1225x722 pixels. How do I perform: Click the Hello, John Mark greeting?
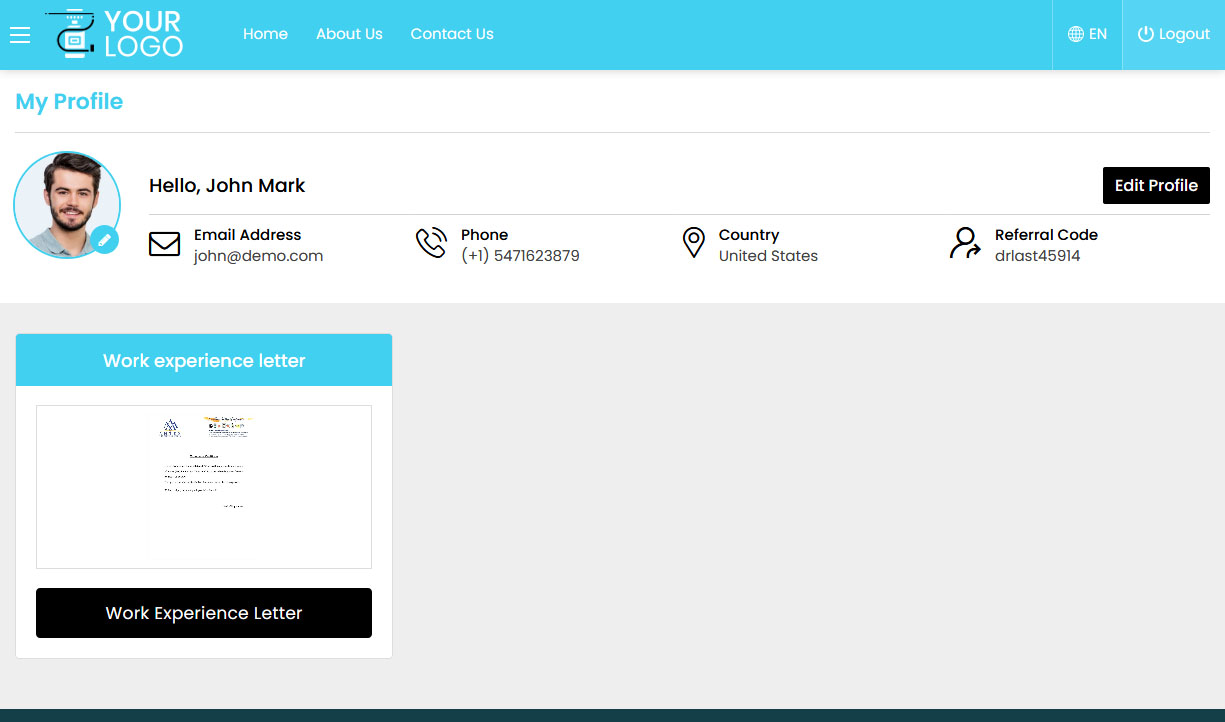[x=227, y=185]
